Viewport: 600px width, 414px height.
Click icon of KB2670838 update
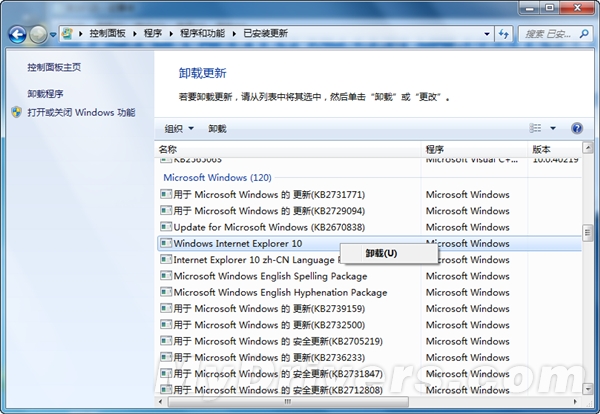pyautogui.click(x=166, y=227)
